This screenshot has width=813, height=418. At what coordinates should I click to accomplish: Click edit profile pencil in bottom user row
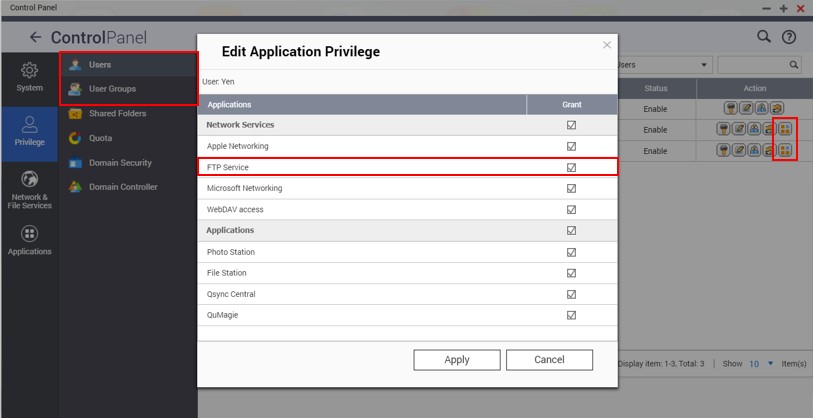click(x=739, y=150)
